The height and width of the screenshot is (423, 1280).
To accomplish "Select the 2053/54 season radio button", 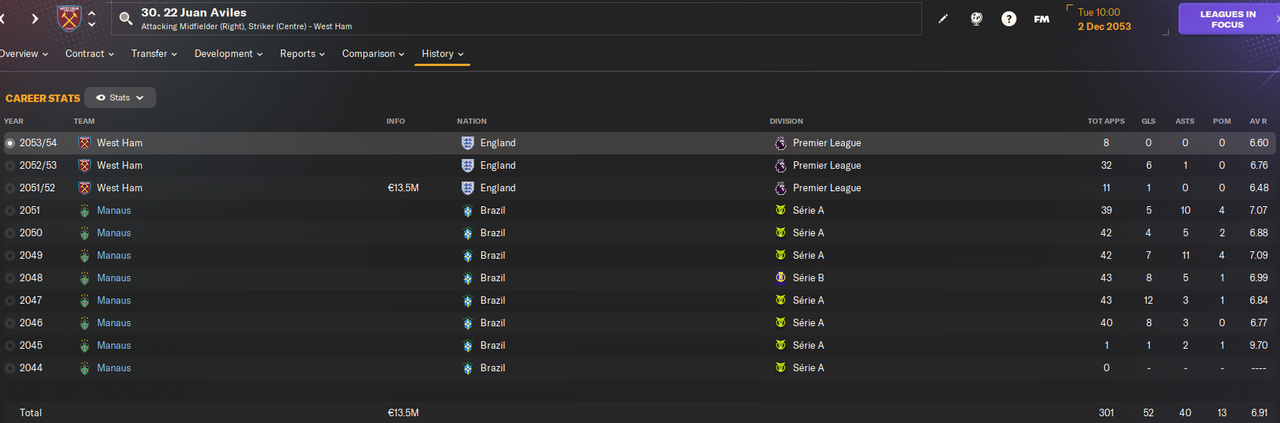I will pos(10,143).
